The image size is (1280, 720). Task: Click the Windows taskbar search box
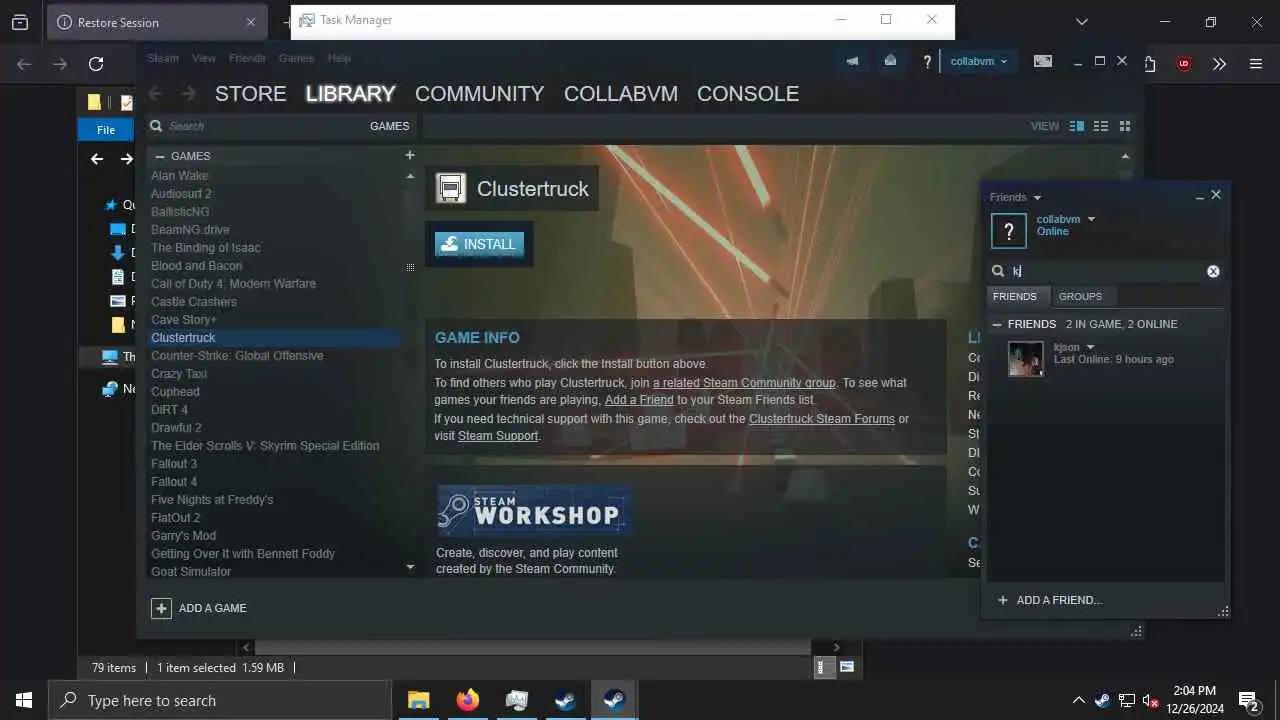point(220,700)
